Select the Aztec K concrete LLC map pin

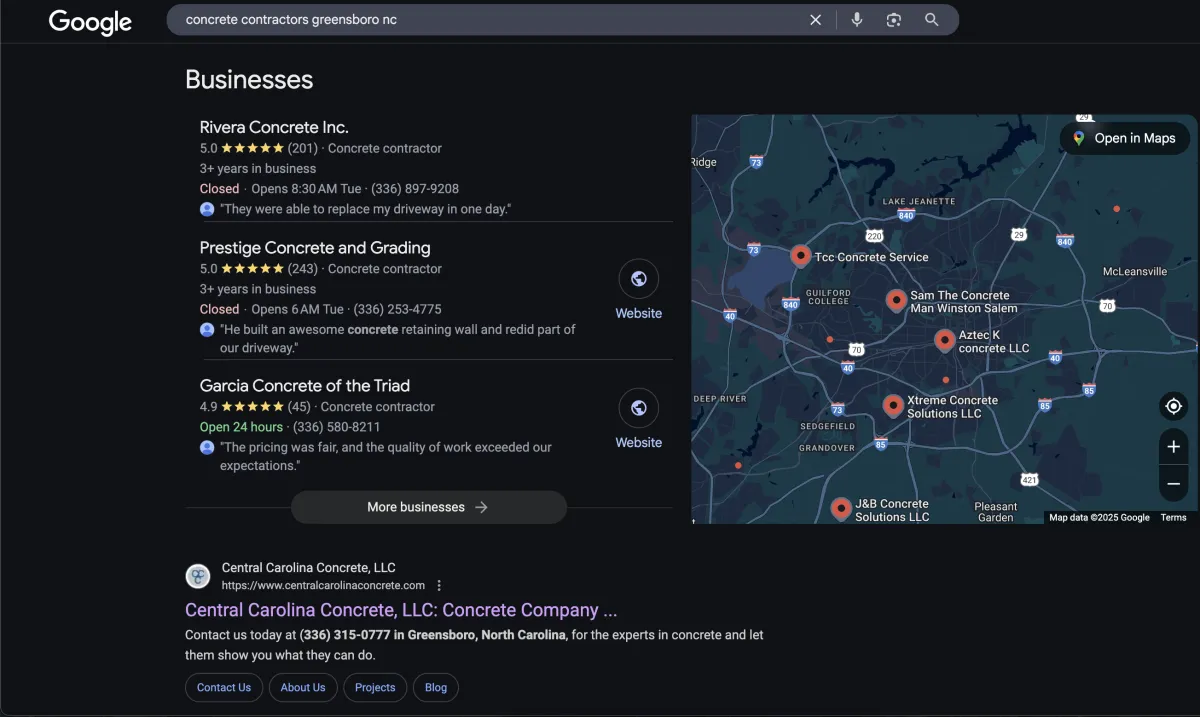point(945,340)
